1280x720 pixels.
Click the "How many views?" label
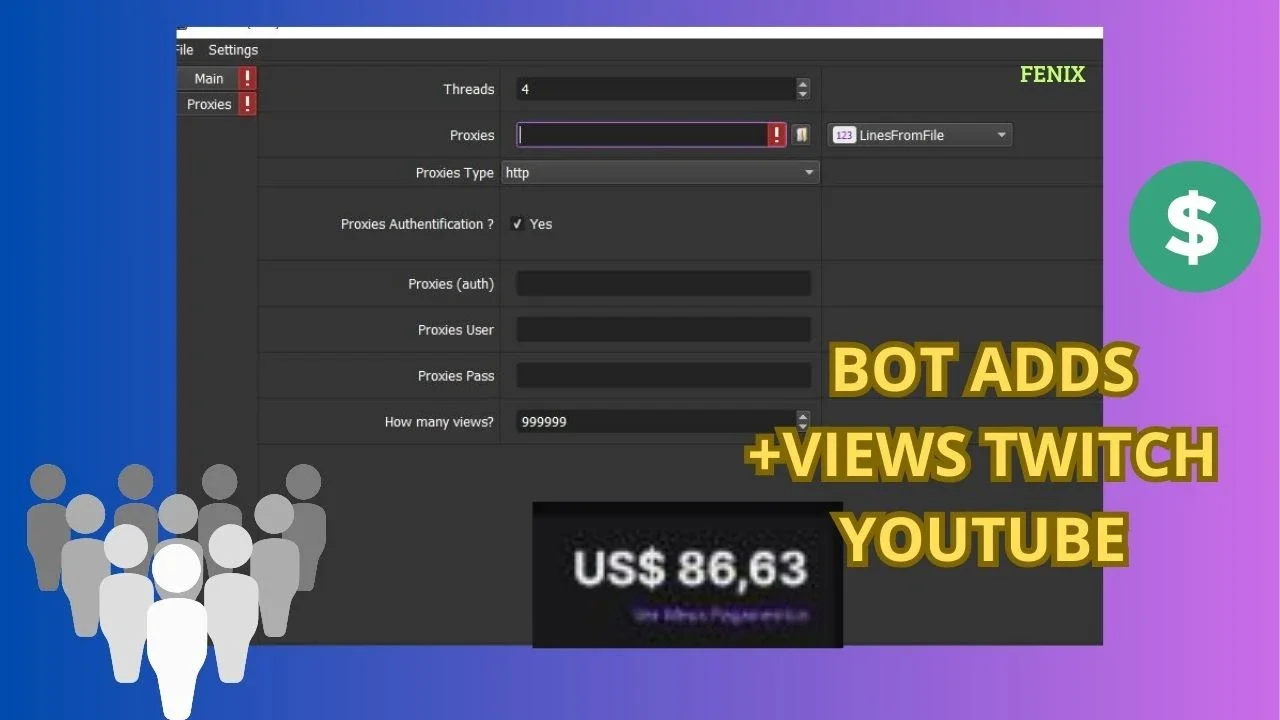pyautogui.click(x=440, y=422)
